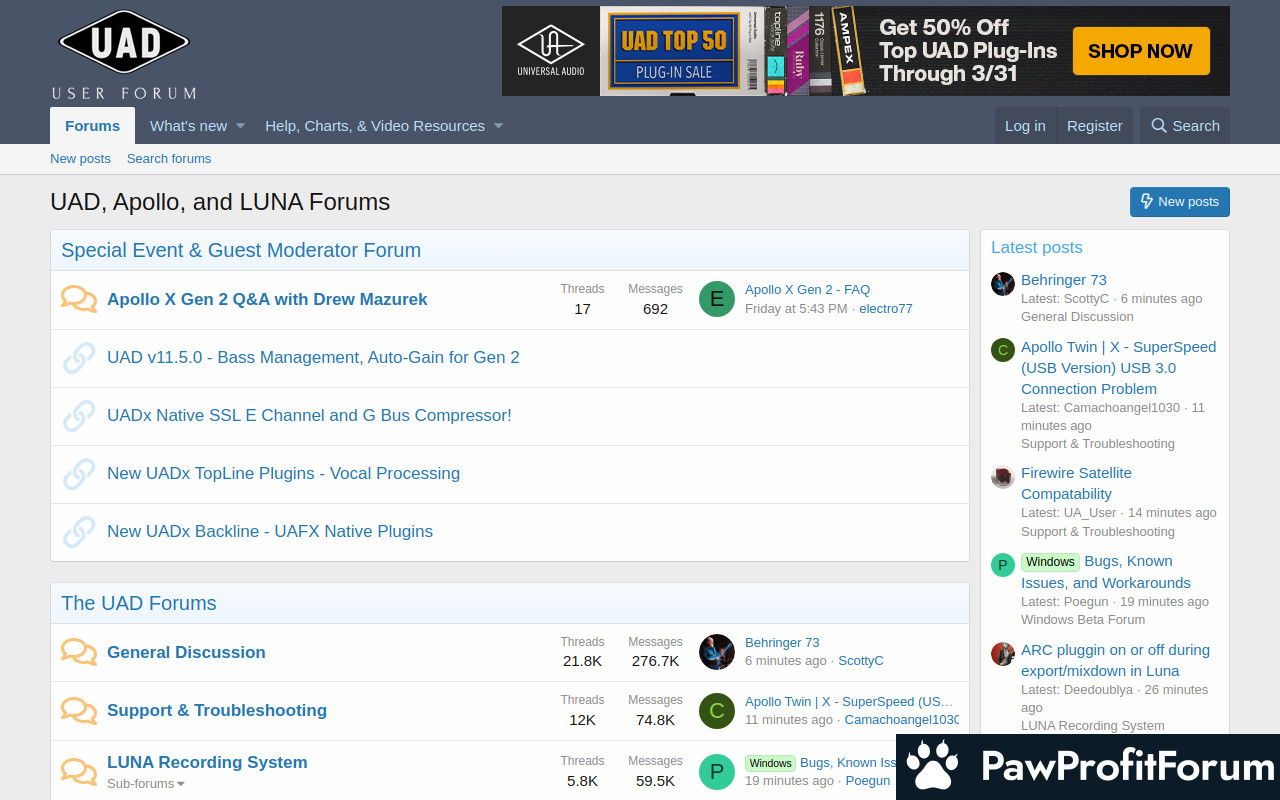This screenshot has width=1280, height=800.
Task: Click the Register button
Action: coord(1095,126)
